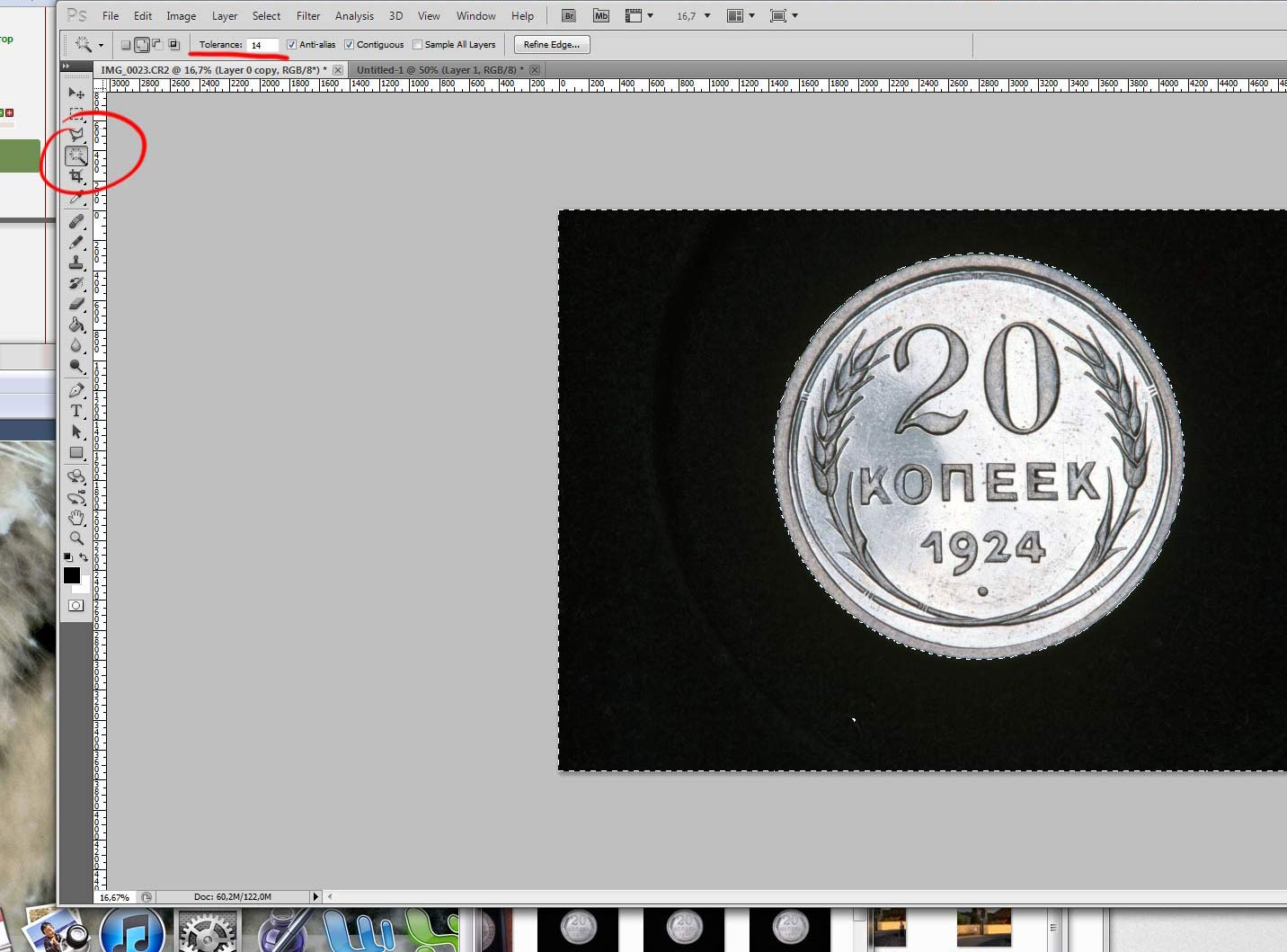
Task: Expand the status bar info arrow
Action: 315,896
